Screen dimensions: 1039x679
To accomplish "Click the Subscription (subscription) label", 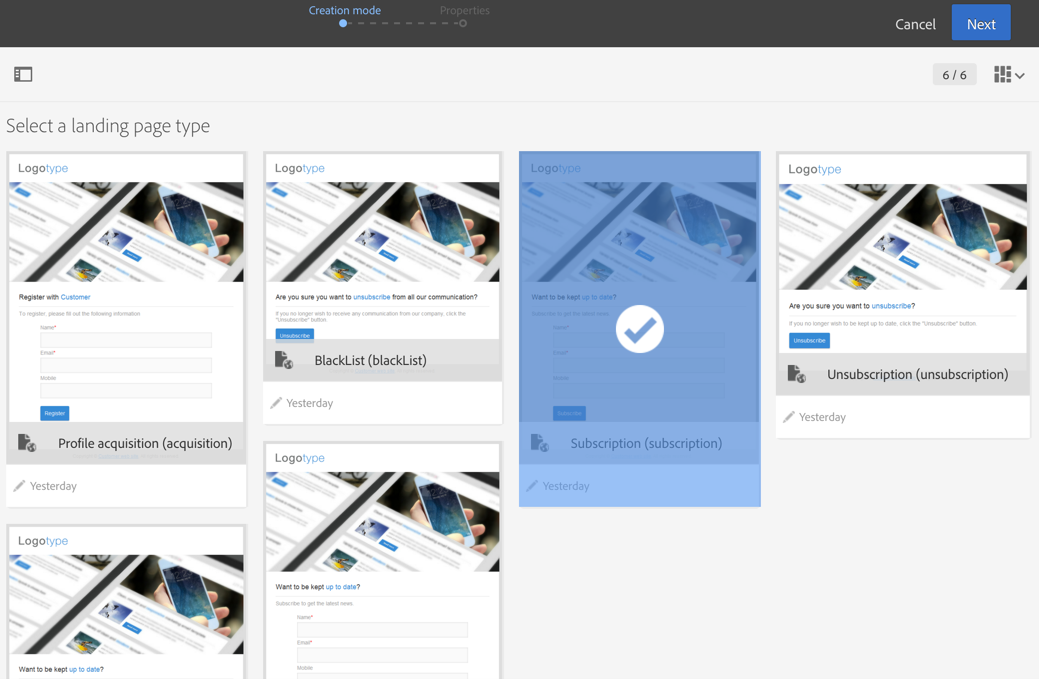I will coord(646,443).
